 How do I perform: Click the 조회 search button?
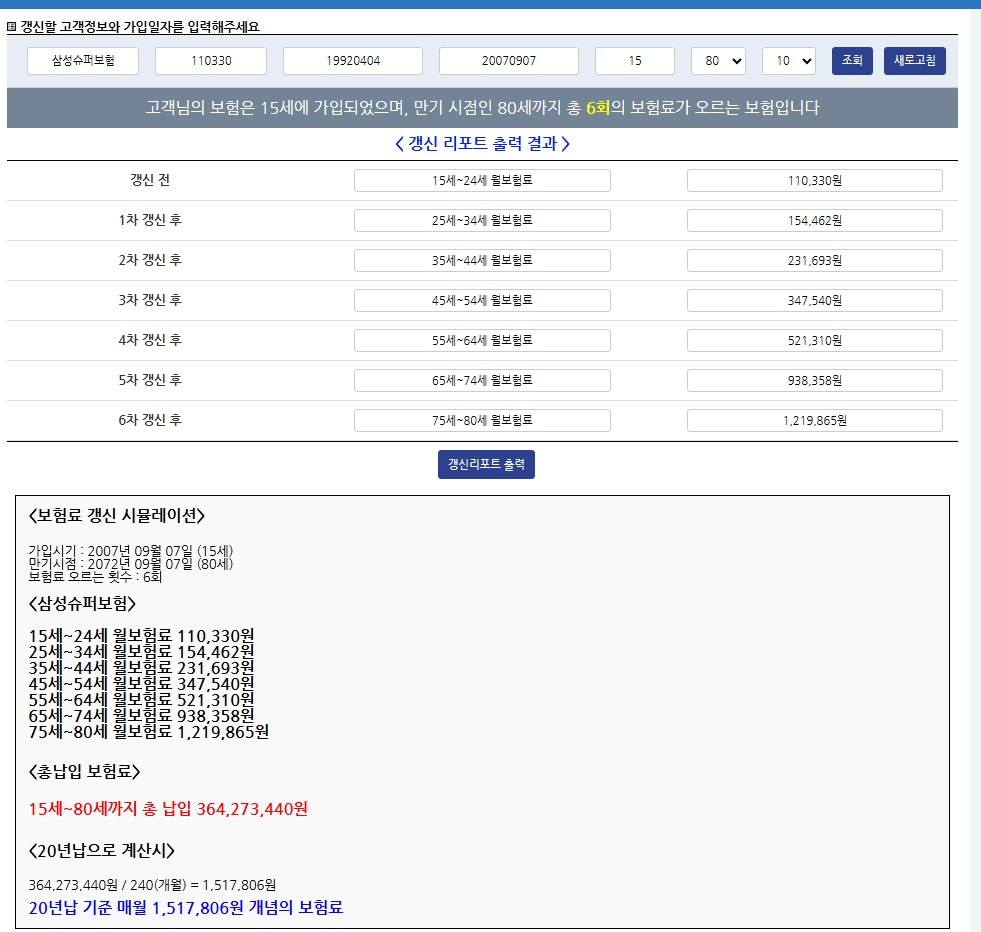coord(852,61)
